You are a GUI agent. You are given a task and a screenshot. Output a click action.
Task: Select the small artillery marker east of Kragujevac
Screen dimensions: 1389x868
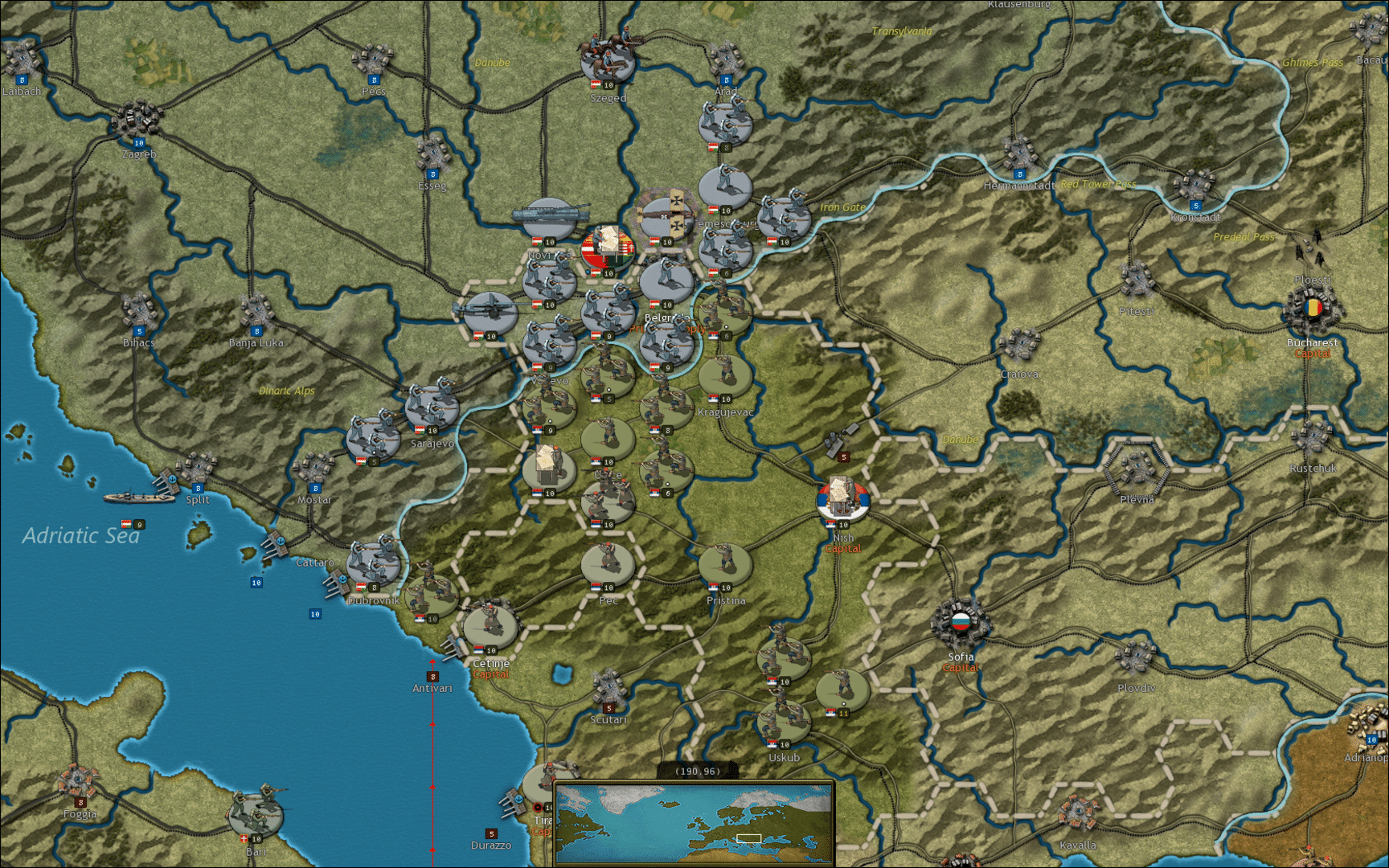pos(842,442)
